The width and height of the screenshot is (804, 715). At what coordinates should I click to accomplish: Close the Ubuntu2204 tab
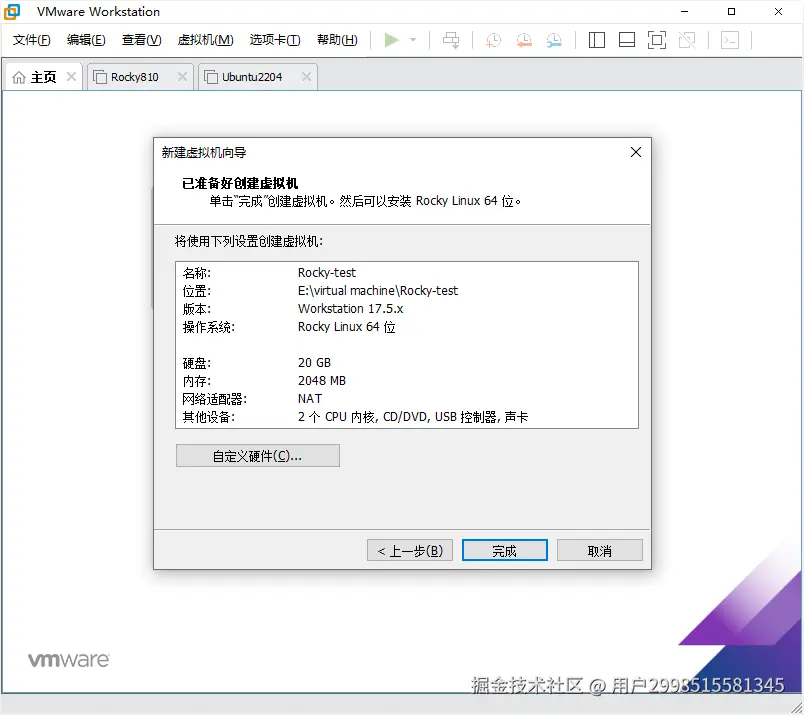tap(306, 77)
